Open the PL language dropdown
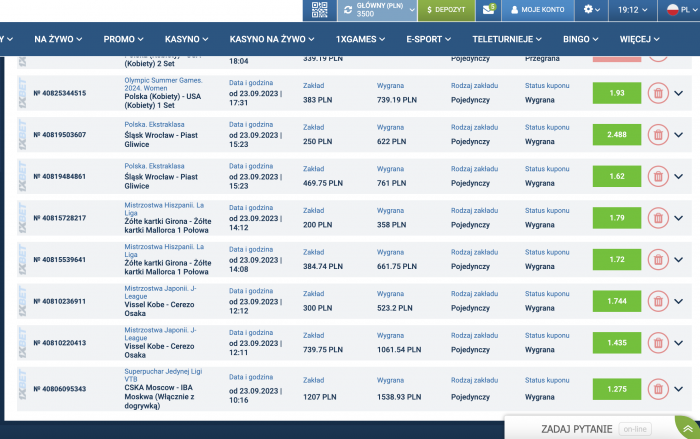 tap(678, 10)
